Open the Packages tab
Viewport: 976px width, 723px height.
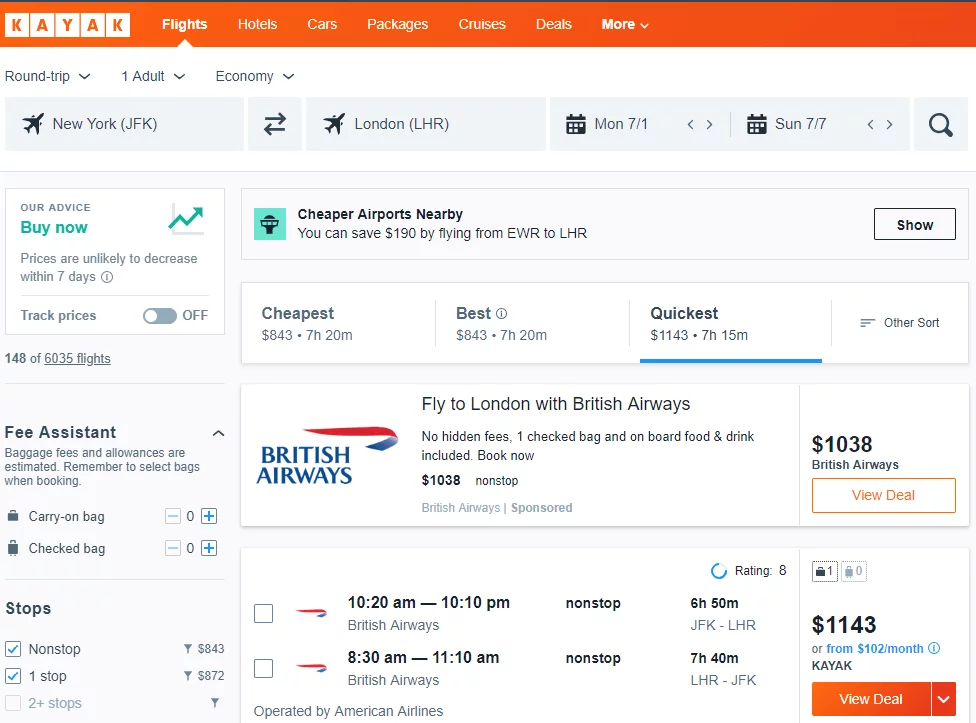(x=397, y=24)
